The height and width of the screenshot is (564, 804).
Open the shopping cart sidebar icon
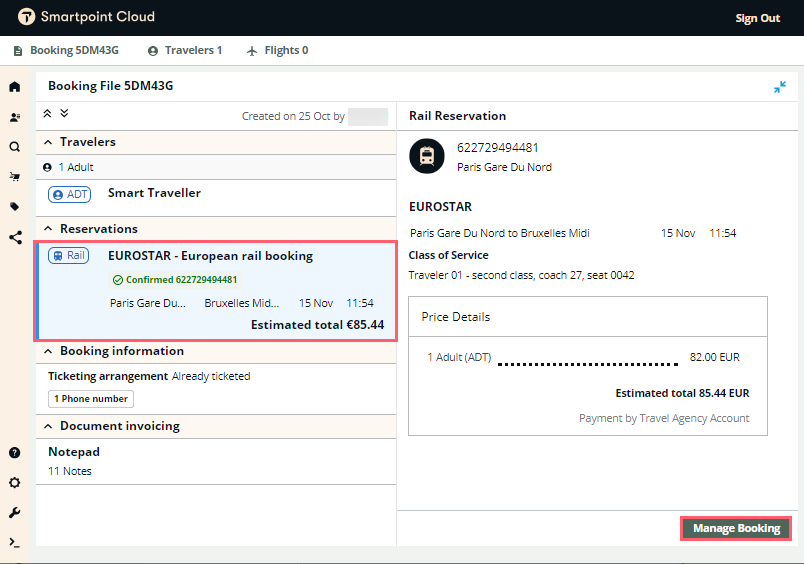(x=14, y=177)
